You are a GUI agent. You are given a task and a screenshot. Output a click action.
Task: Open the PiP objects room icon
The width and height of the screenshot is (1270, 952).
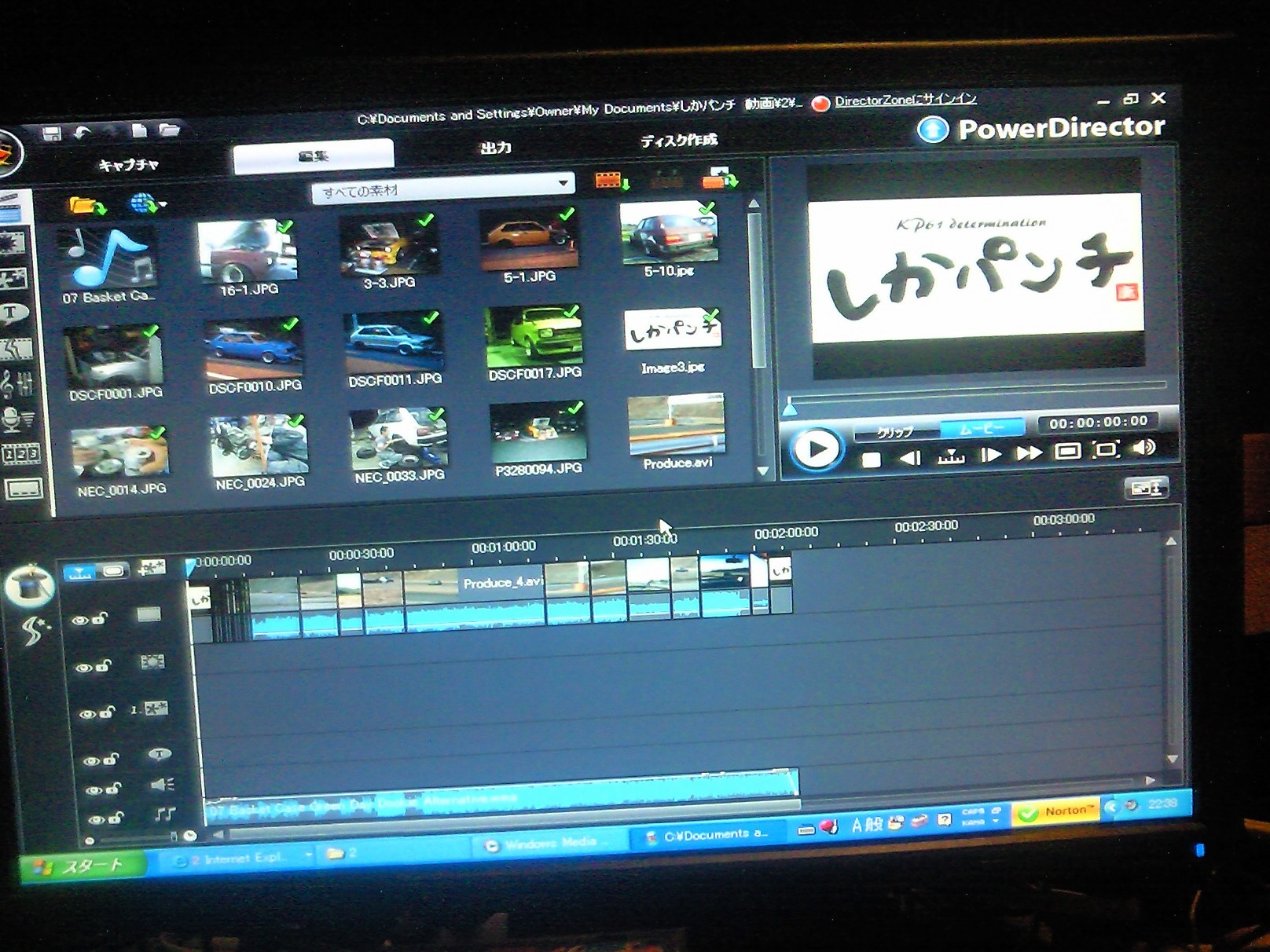(12, 278)
